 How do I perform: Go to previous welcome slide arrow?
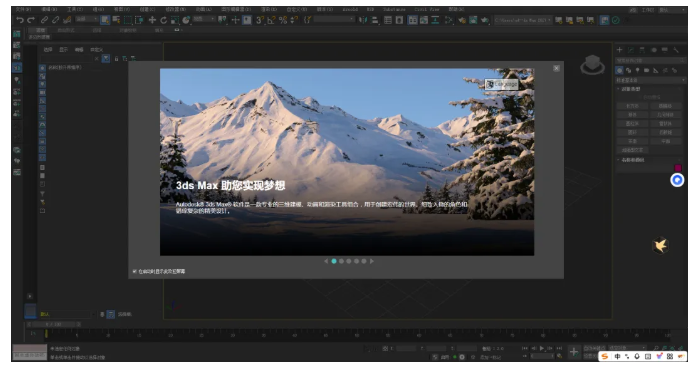(x=326, y=261)
